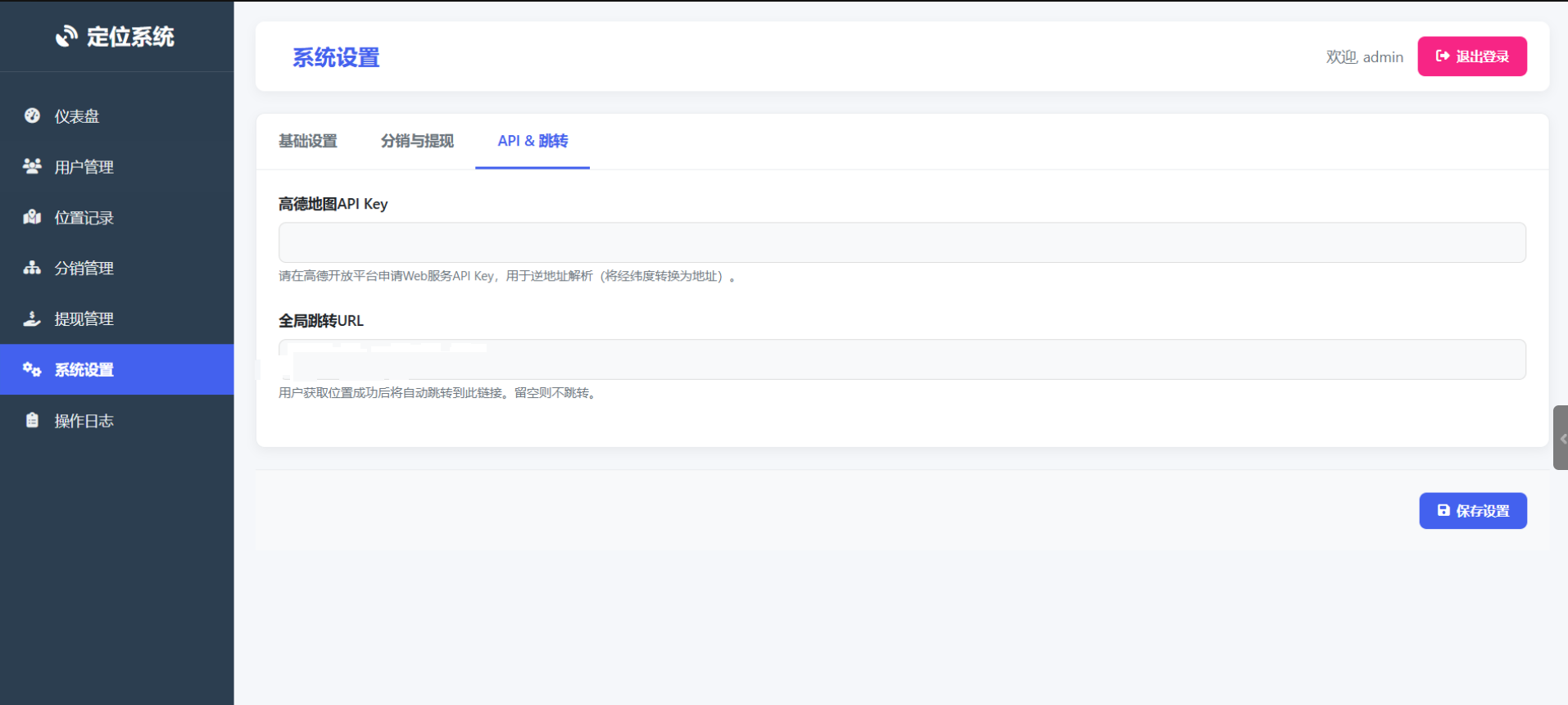Click the 操作日志 clipboard icon
The height and width of the screenshot is (705, 1568).
32,420
